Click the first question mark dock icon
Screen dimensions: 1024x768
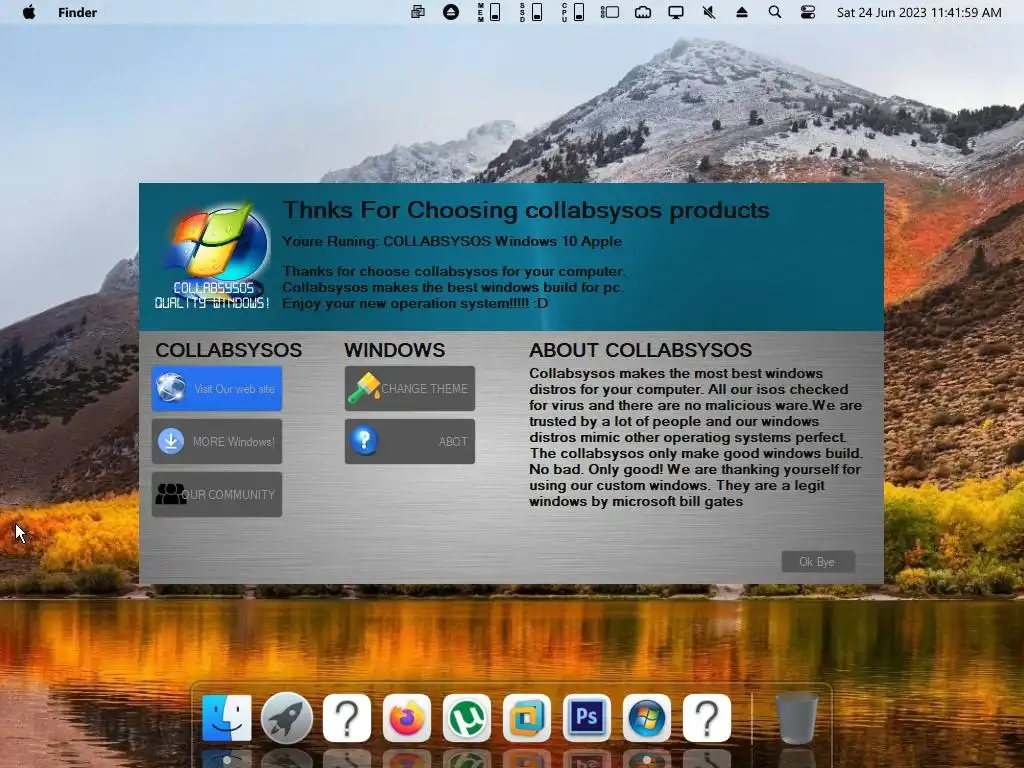(x=347, y=718)
